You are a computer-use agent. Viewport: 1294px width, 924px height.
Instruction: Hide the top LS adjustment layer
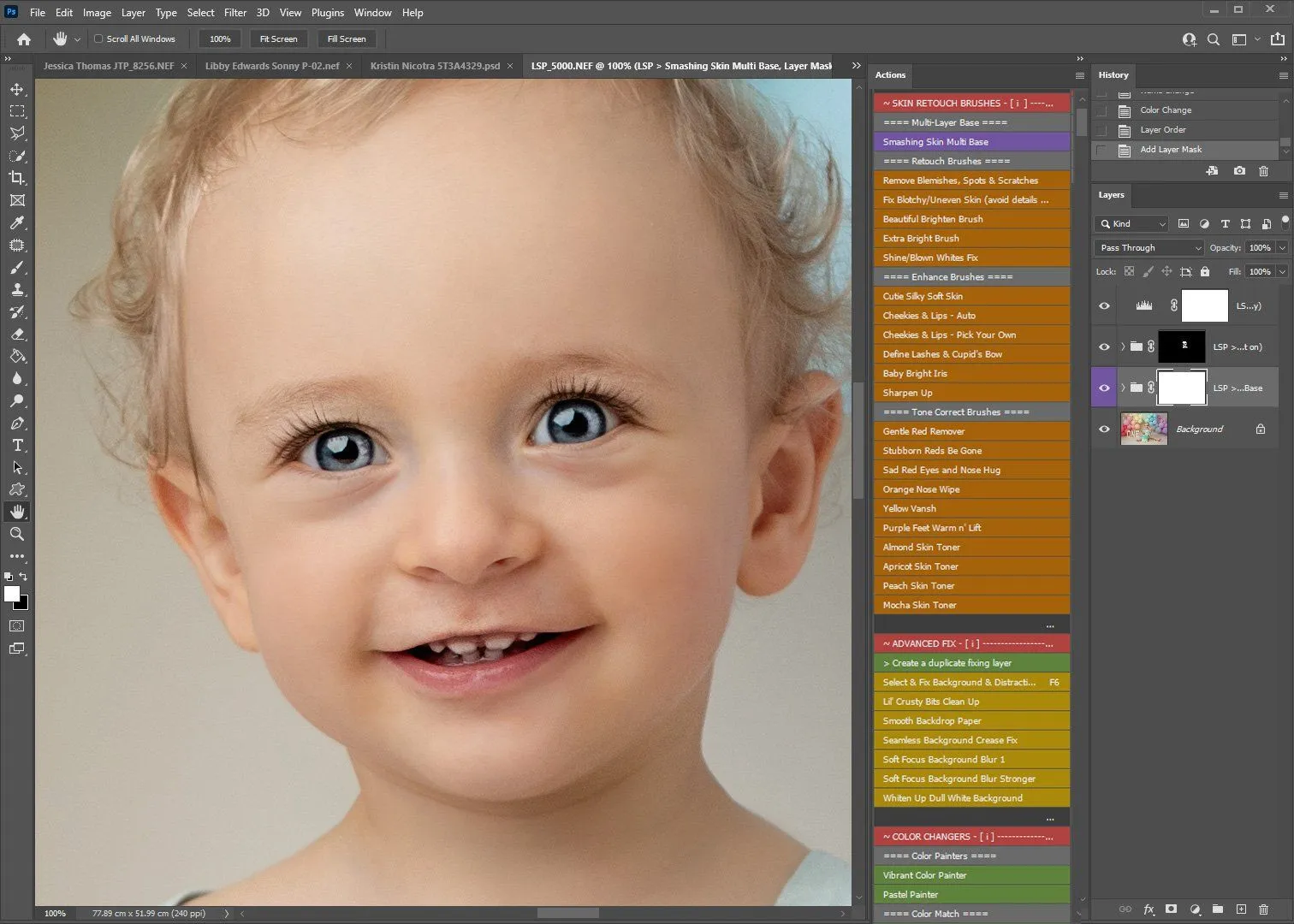click(1104, 306)
